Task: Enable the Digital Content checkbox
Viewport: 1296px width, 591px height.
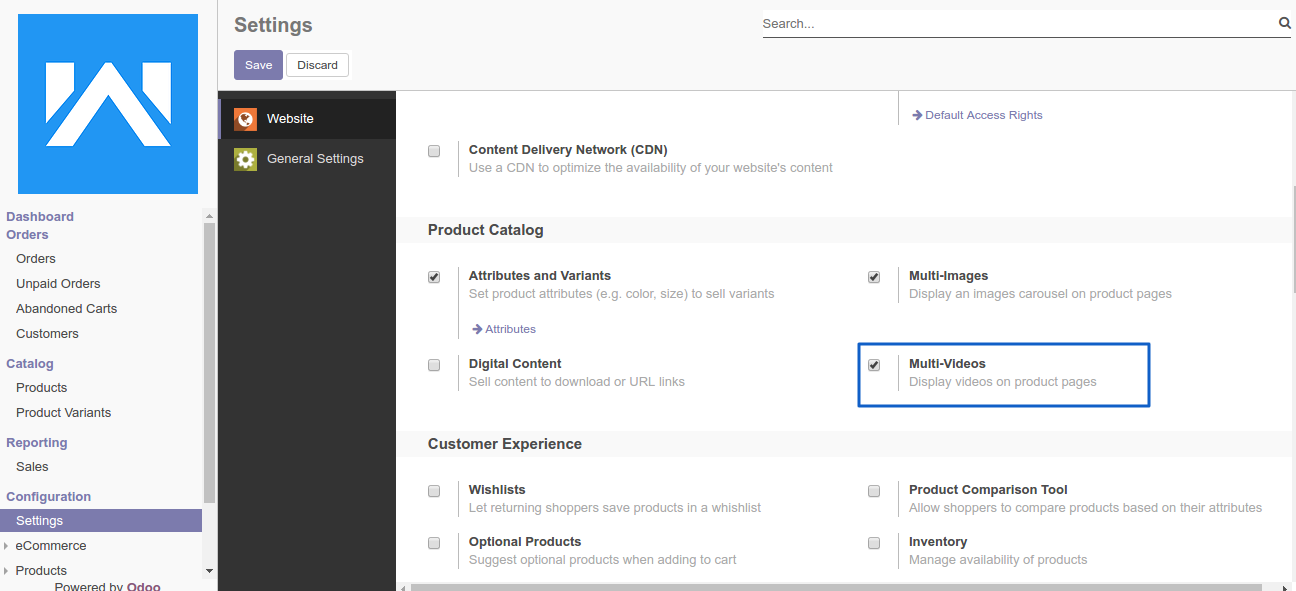Action: pyautogui.click(x=434, y=365)
